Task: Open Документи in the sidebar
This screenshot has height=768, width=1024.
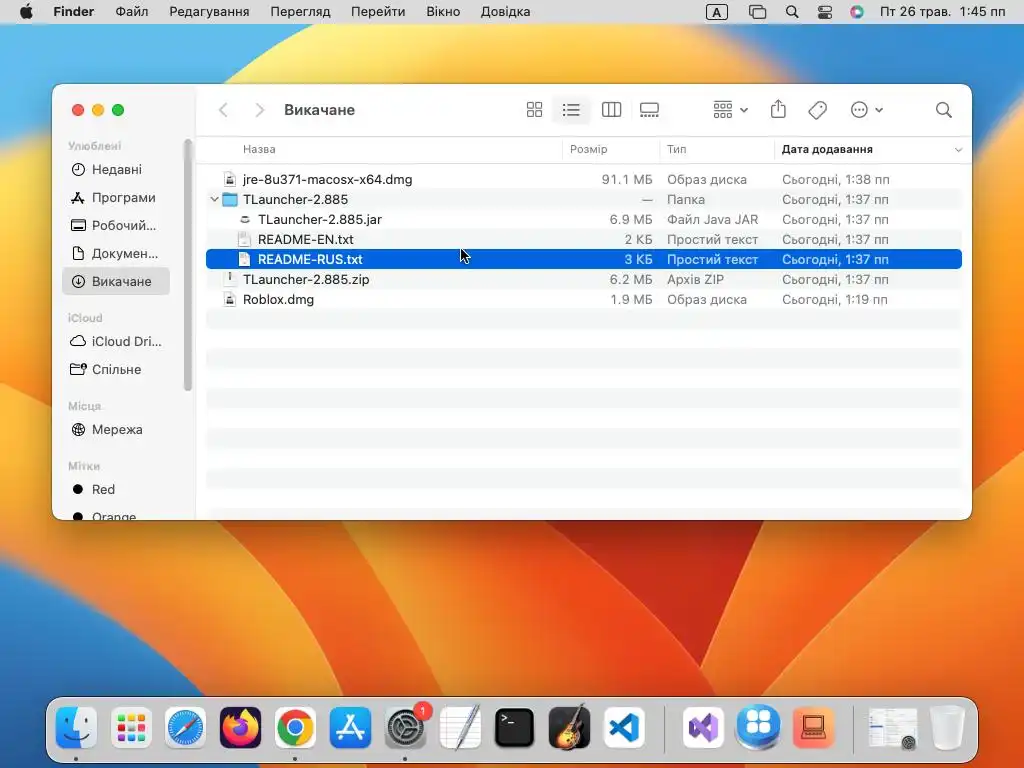Action: pyautogui.click(x=116, y=253)
